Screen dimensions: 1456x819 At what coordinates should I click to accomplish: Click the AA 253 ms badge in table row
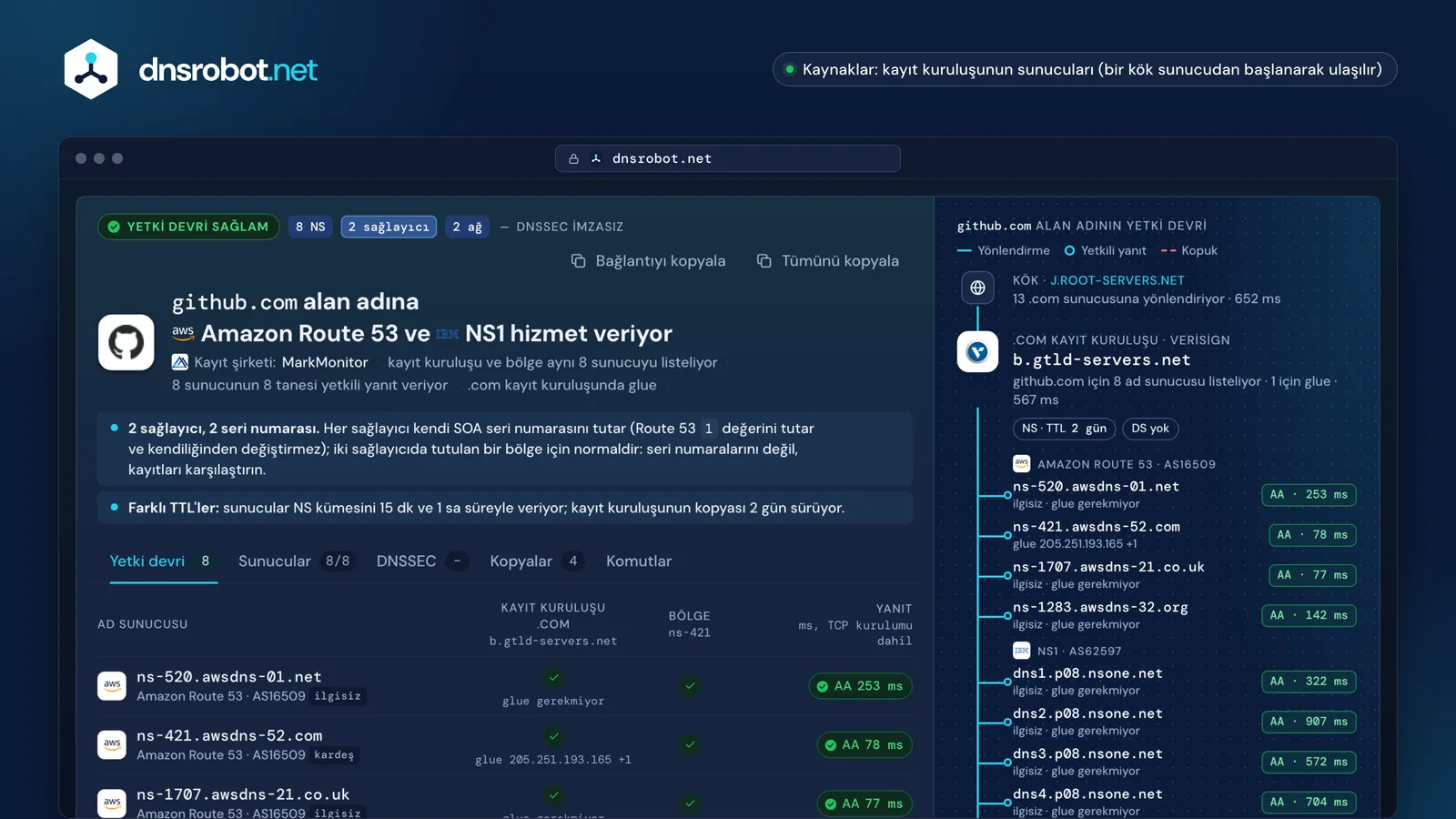pos(860,686)
